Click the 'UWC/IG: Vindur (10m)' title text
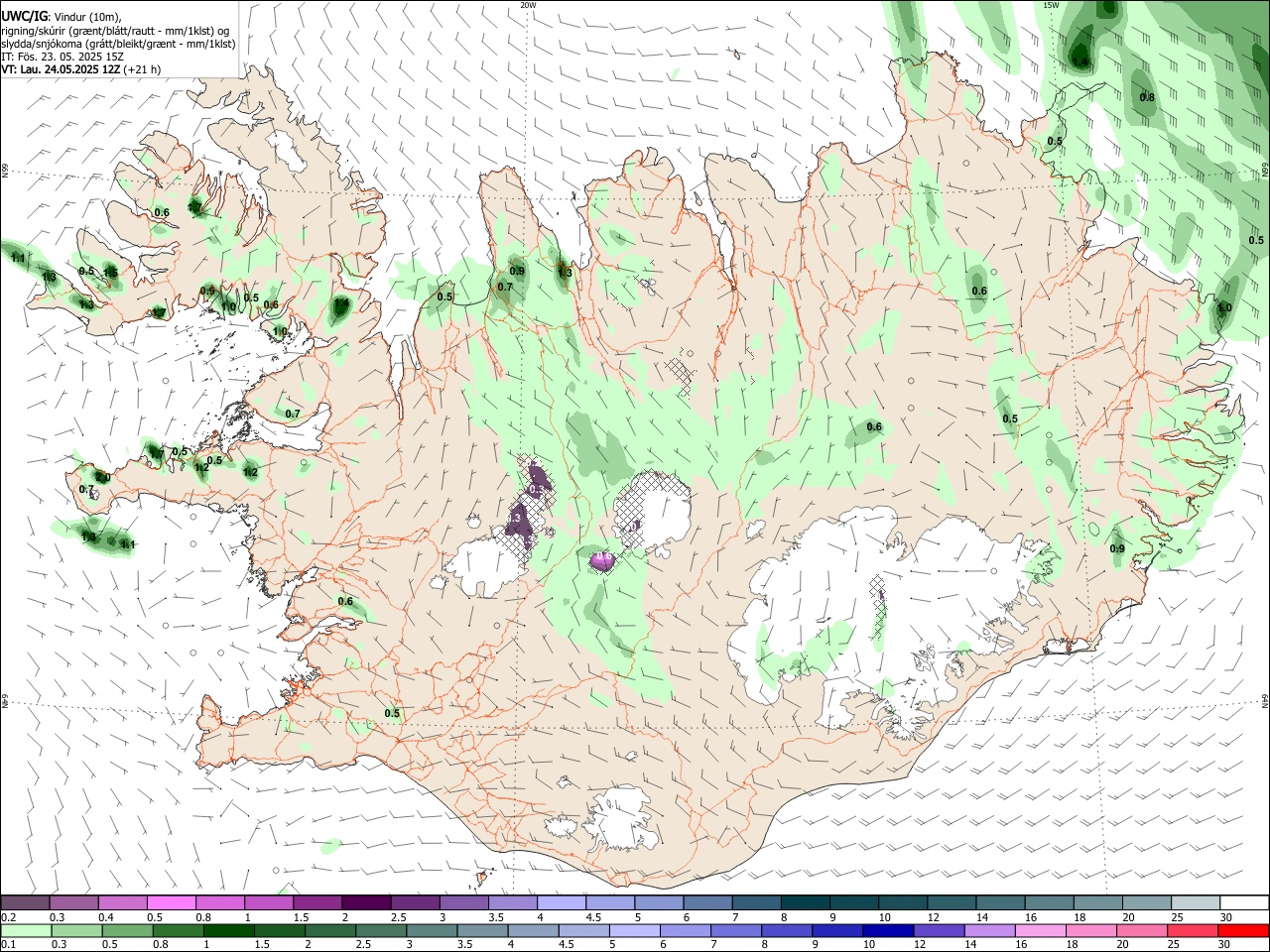The image size is (1270, 952). point(62,17)
